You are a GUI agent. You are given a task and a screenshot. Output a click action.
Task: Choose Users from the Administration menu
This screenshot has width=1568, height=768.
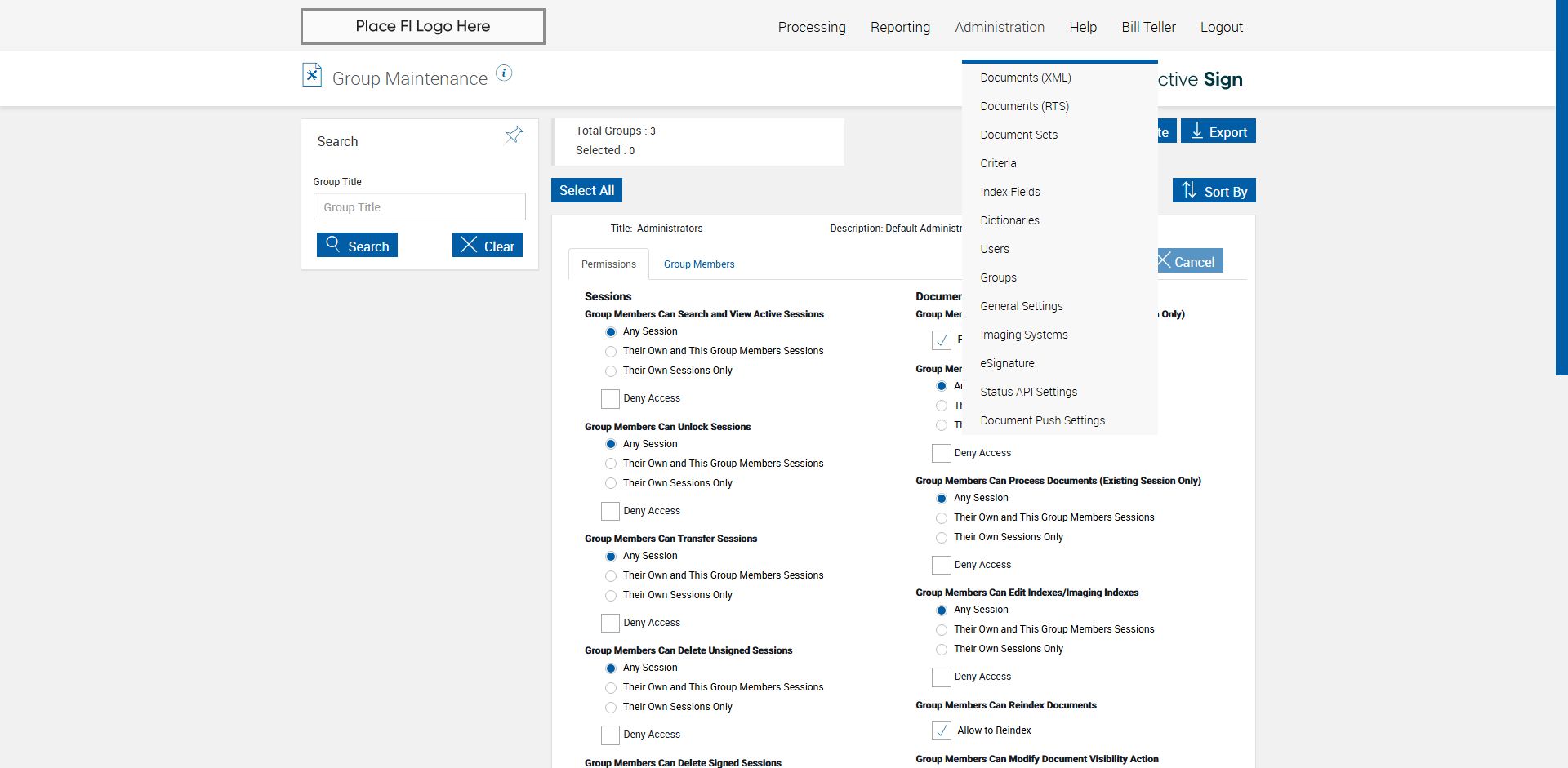995,249
